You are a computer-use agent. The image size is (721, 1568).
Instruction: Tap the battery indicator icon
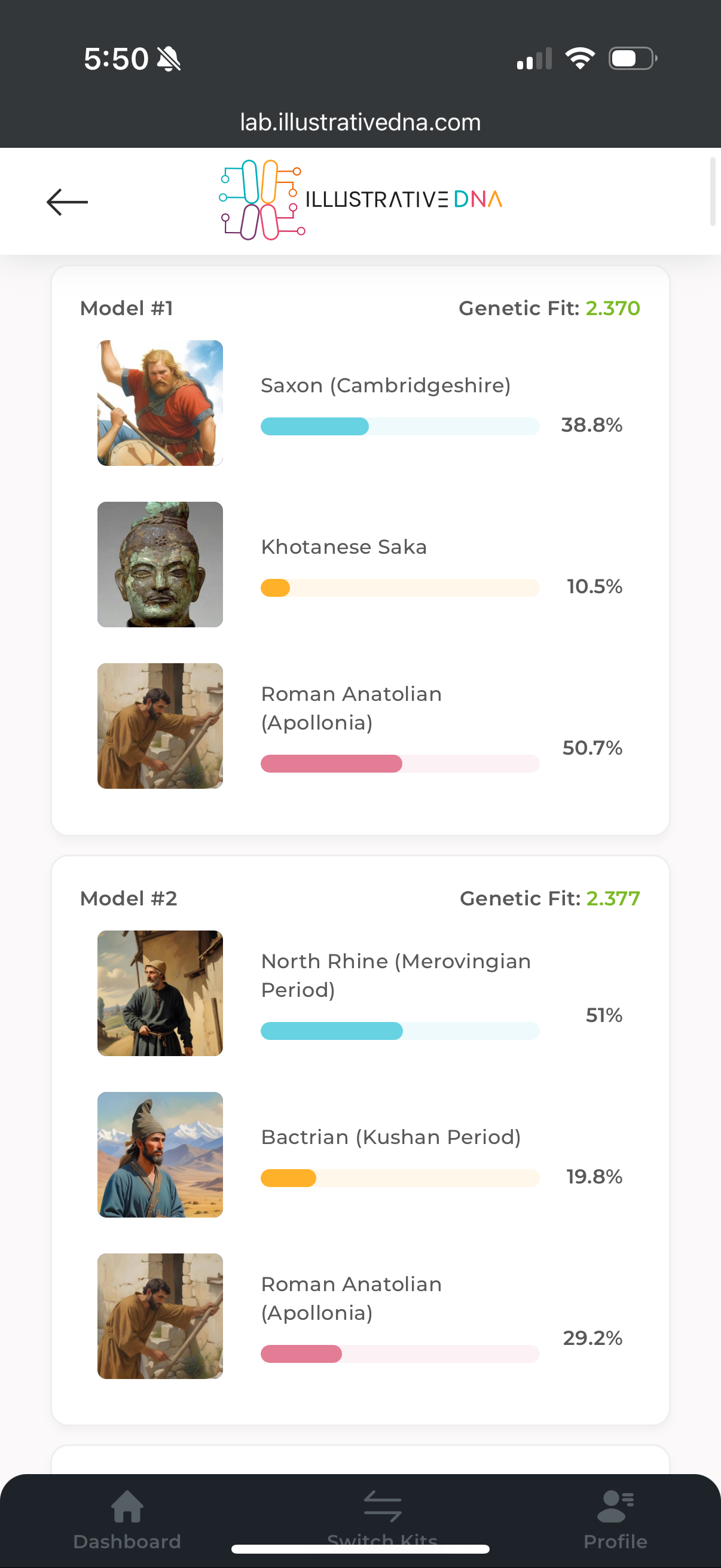coord(633,59)
